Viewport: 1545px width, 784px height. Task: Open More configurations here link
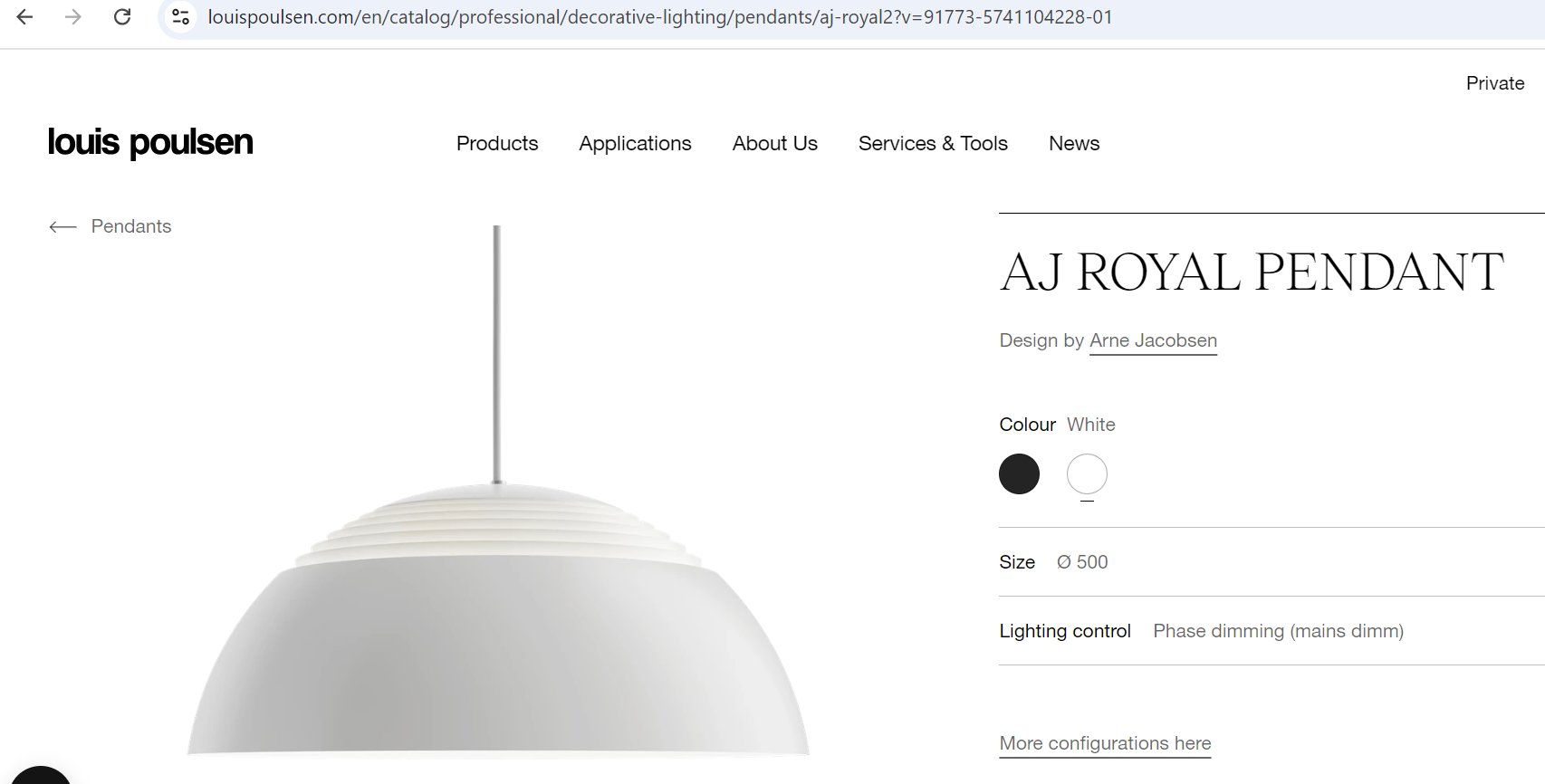(1105, 743)
